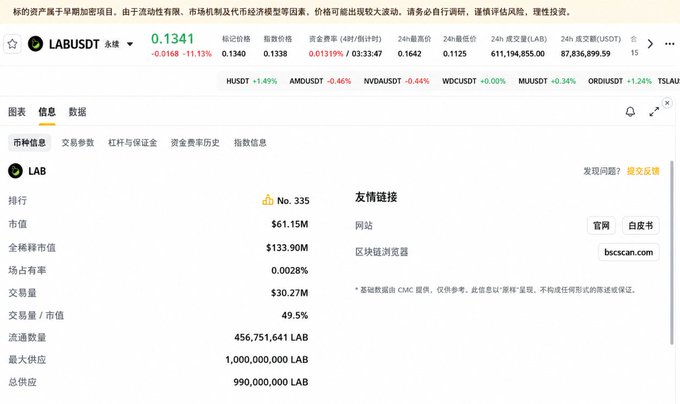Click the index price value 0.1338
Screen dimensions: 680x404
coord(275,54)
